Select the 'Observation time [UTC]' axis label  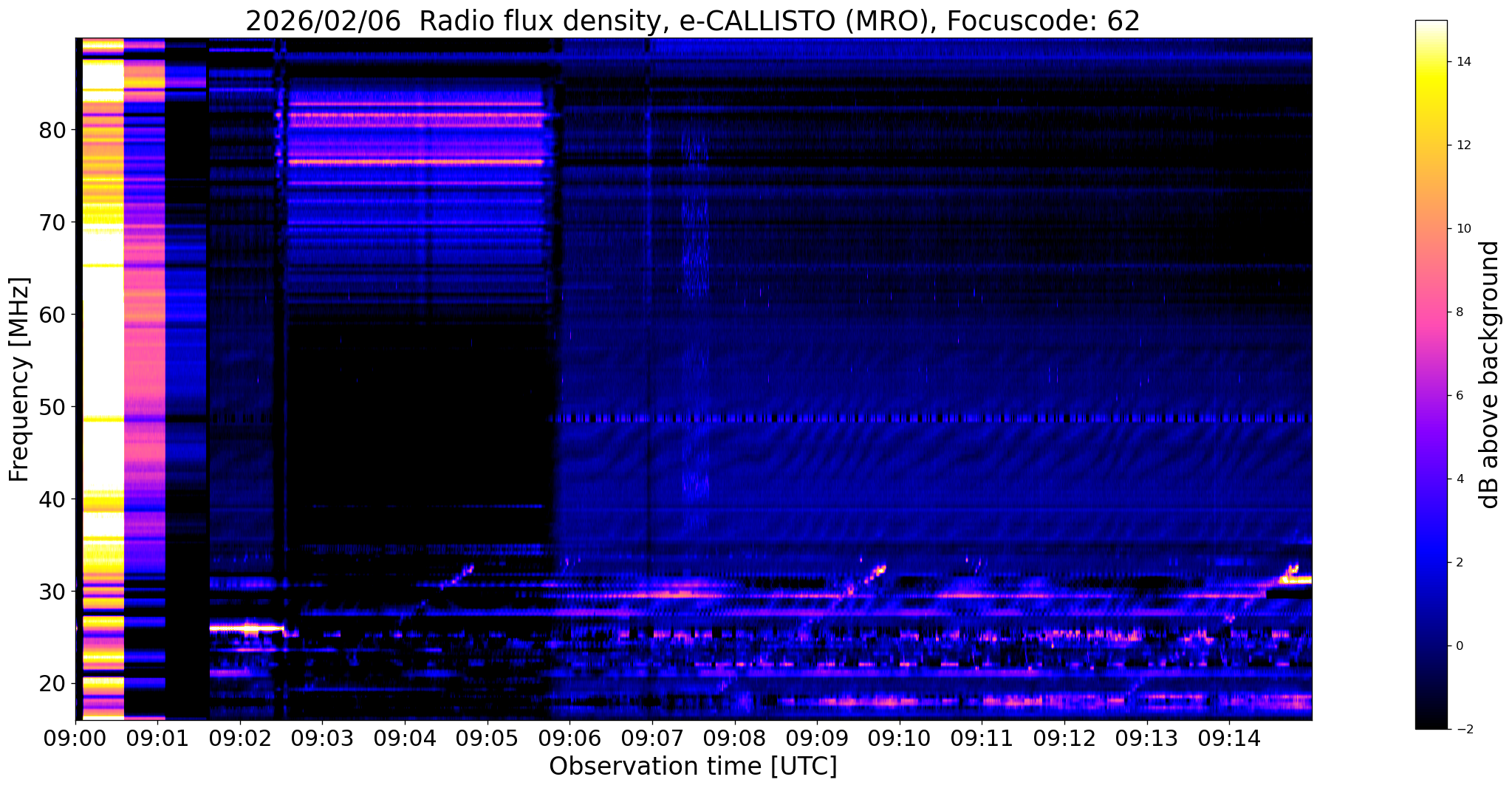pyautogui.click(x=693, y=767)
